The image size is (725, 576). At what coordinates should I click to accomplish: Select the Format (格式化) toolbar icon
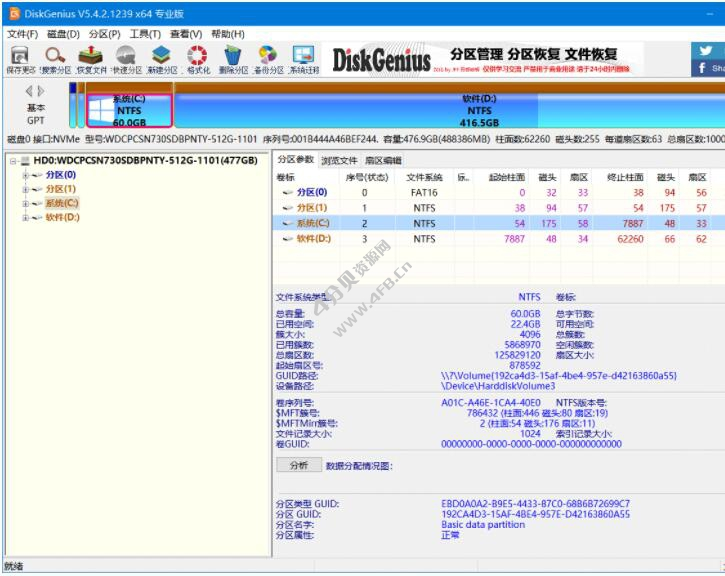pos(198,58)
